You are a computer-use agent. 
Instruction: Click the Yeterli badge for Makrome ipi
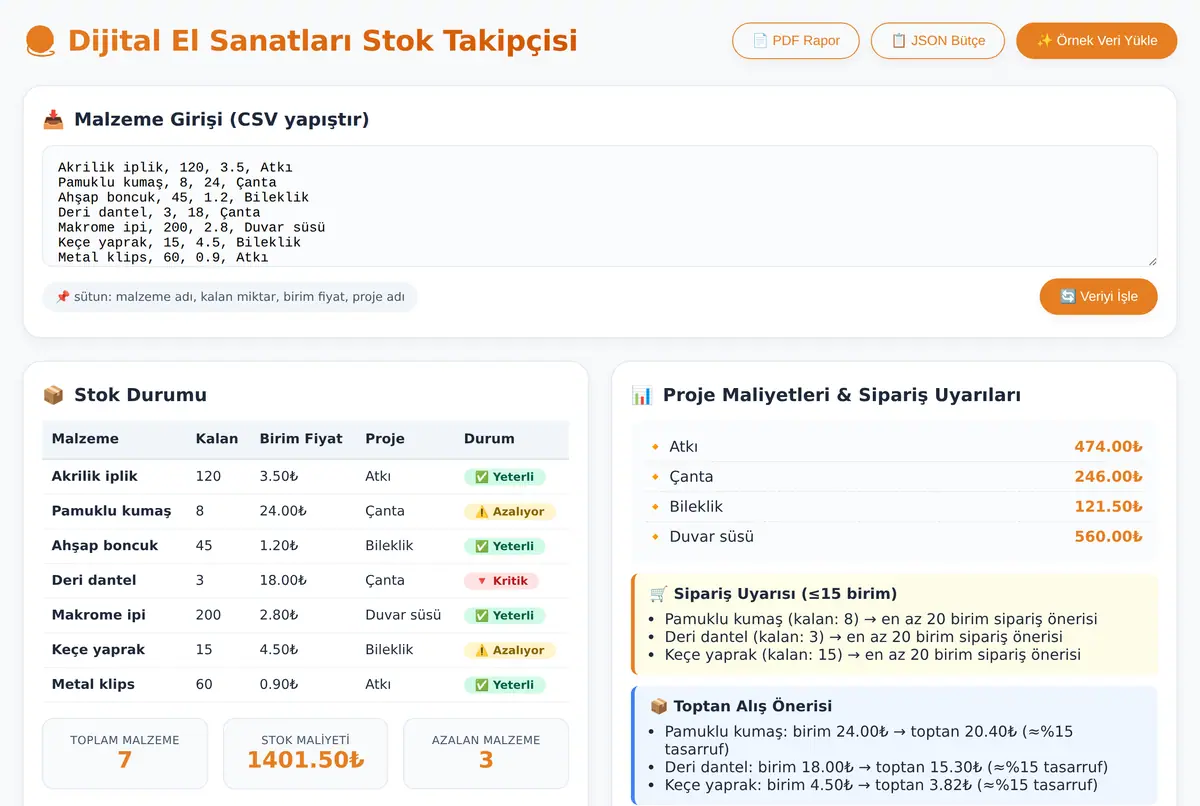point(505,616)
